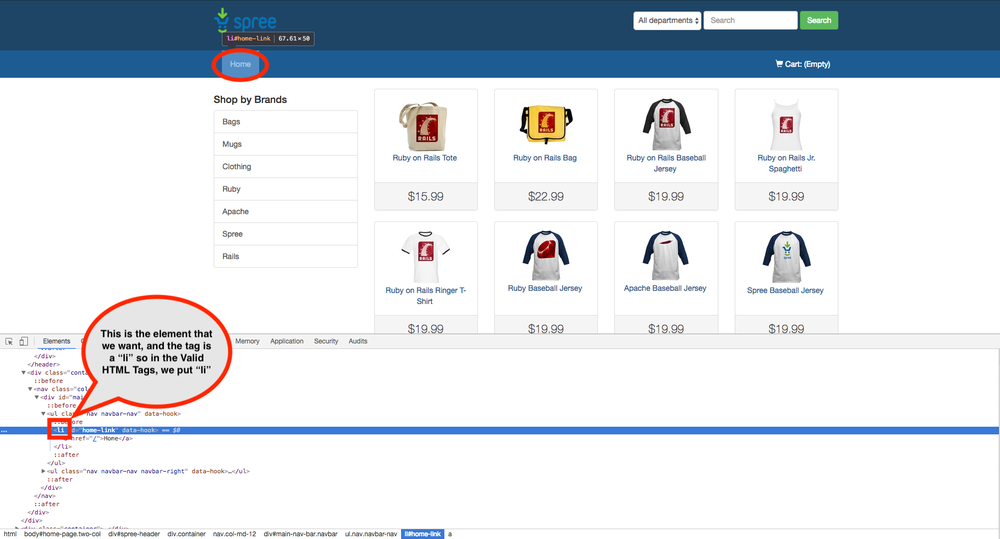Click the Apache Baseball Jersey title link
This screenshot has width=1000, height=539.
click(x=665, y=288)
